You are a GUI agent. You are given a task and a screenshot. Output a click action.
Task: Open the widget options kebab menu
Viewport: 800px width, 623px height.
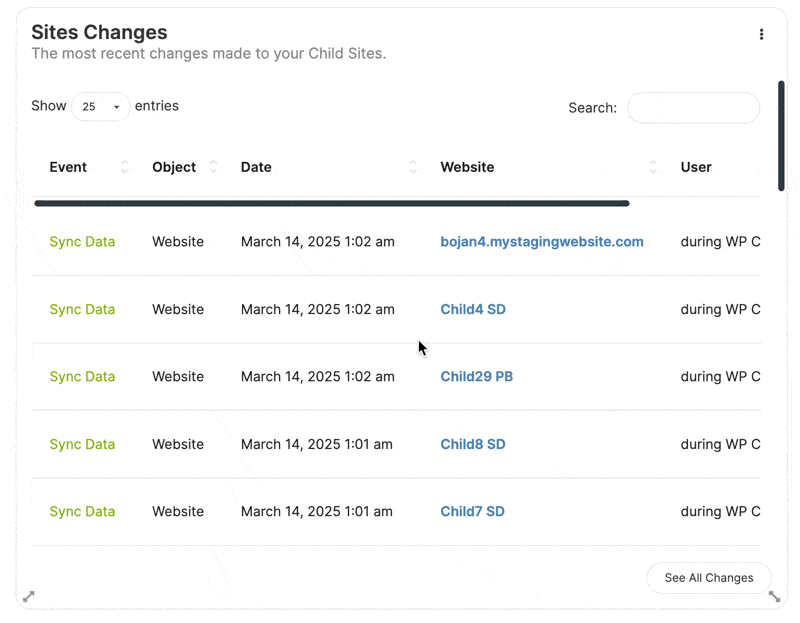[x=762, y=33]
